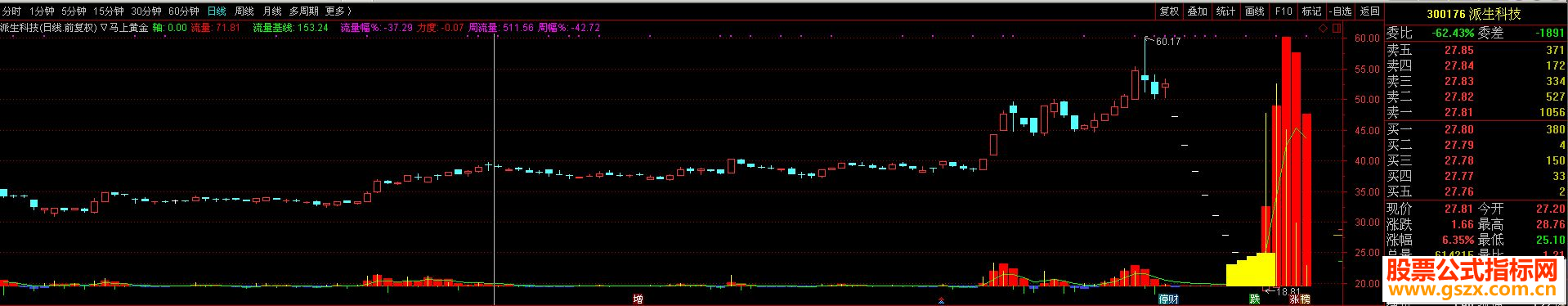Click the 委比 -62.43% value
1568x306 pixels.
point(1453,34)
